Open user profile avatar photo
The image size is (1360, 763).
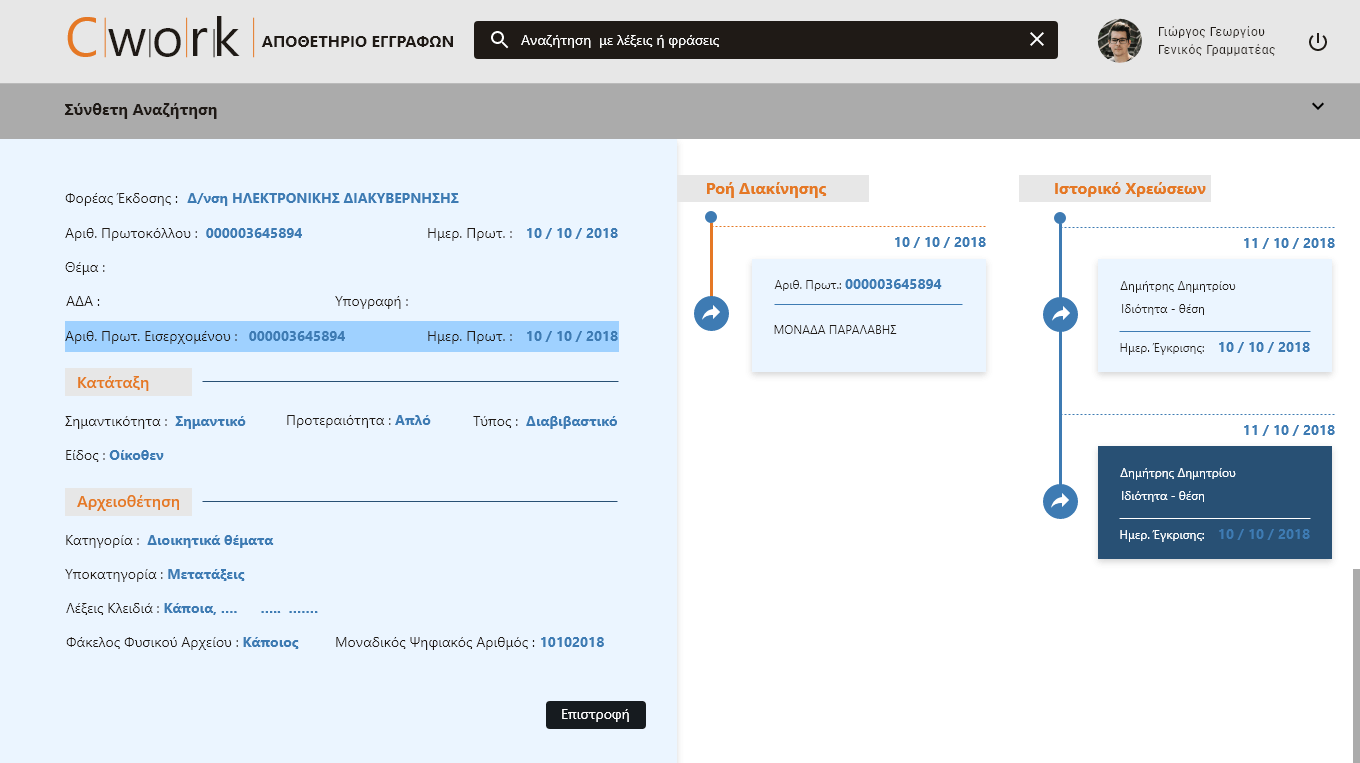point(1119,41)
